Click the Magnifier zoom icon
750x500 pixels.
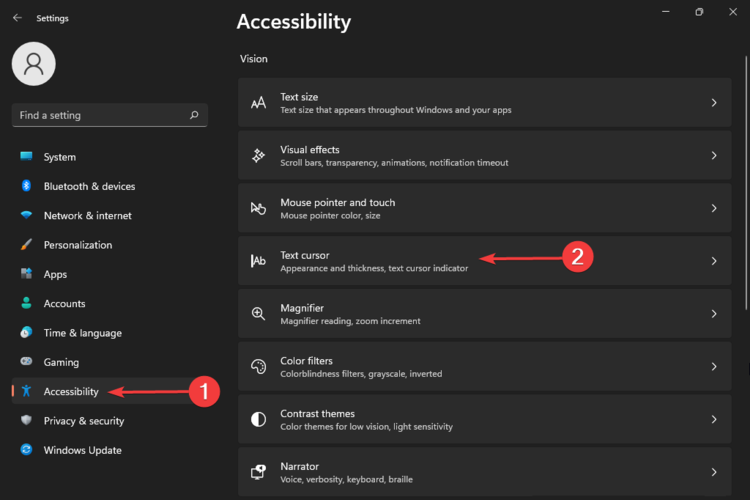pyautogui.click(x=258, y=314)
